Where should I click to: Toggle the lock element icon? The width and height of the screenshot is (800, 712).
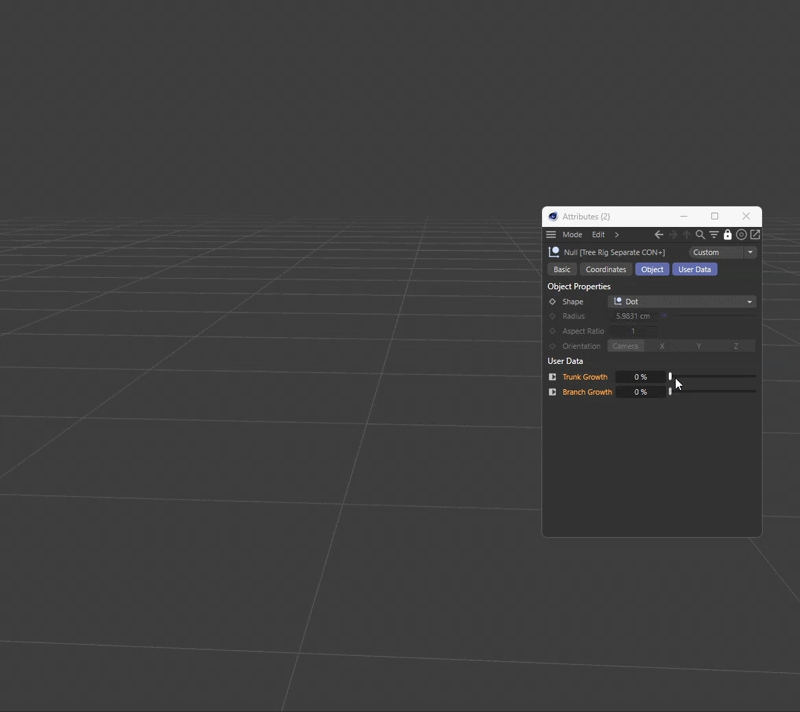click(x=728, y=235)
